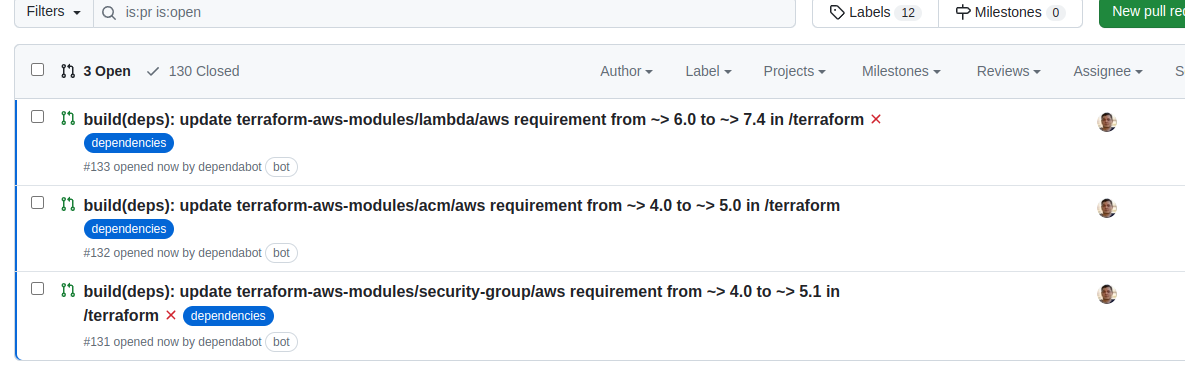Switch to the 3 Open pull requests

pos(96,71)
